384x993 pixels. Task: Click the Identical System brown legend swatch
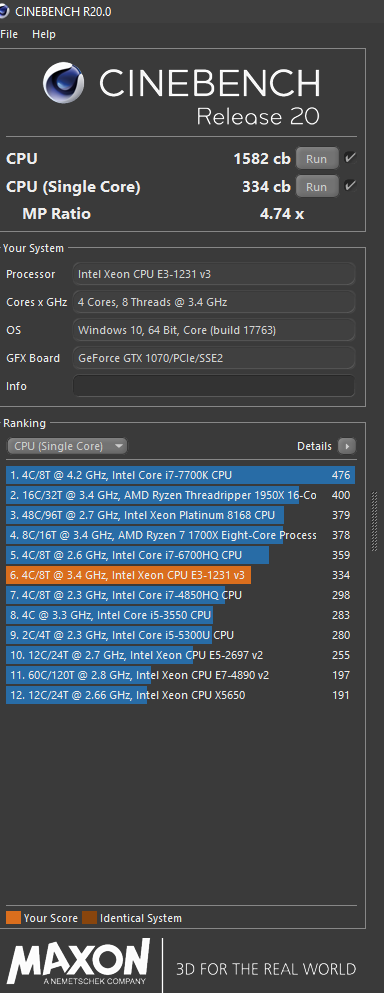tap(89, 918)
